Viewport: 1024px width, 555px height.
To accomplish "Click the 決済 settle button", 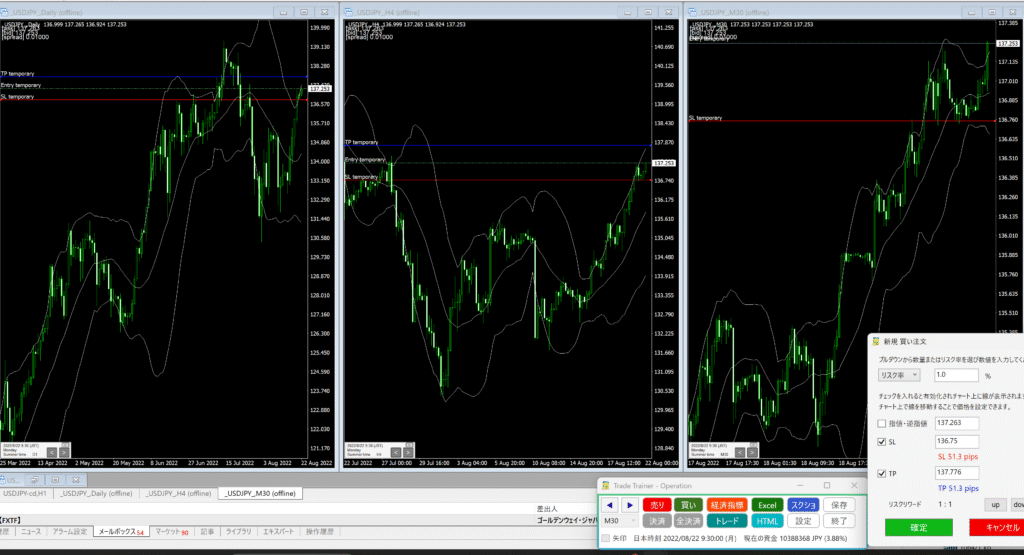I will (657, 521).
